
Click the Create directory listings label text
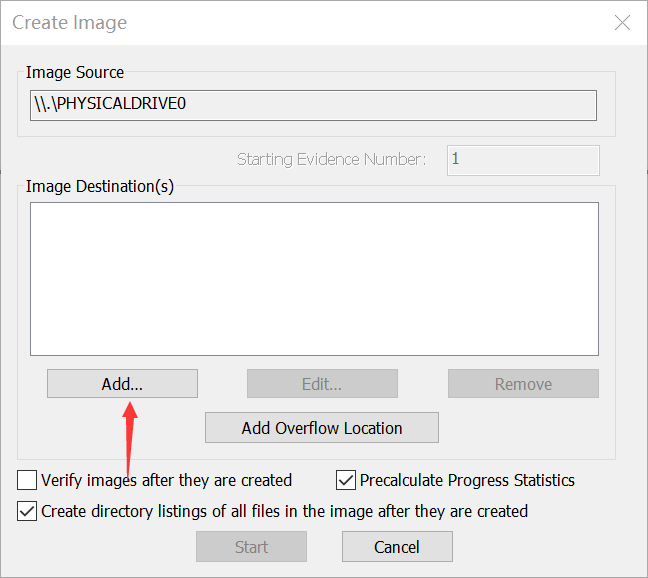click(x=284, y=511)
